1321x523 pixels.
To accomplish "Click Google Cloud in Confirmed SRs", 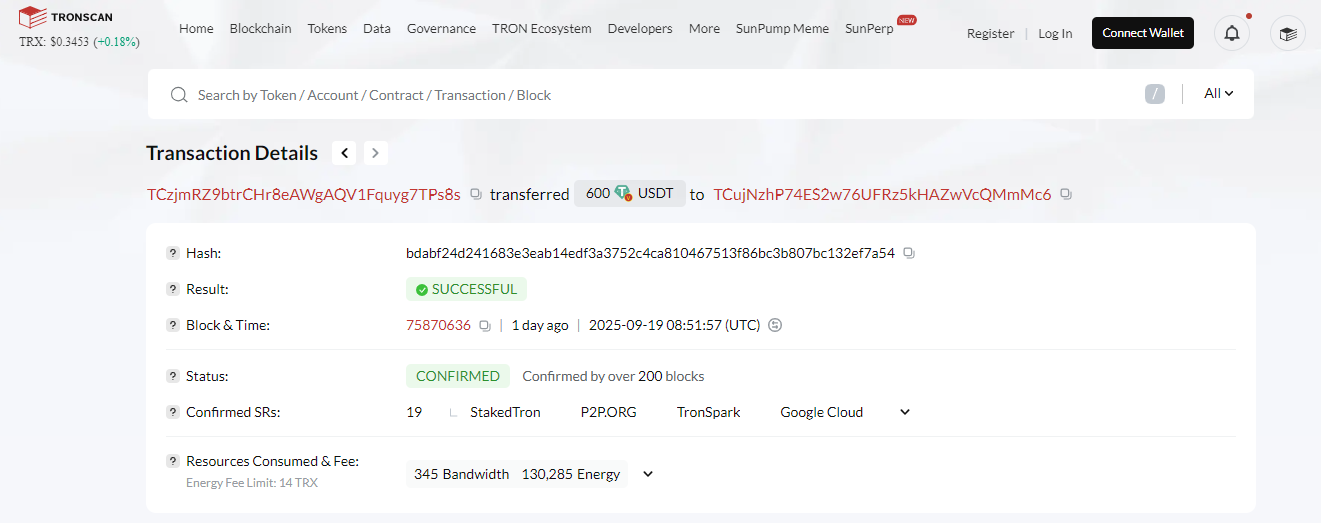I will coord(822,412).
